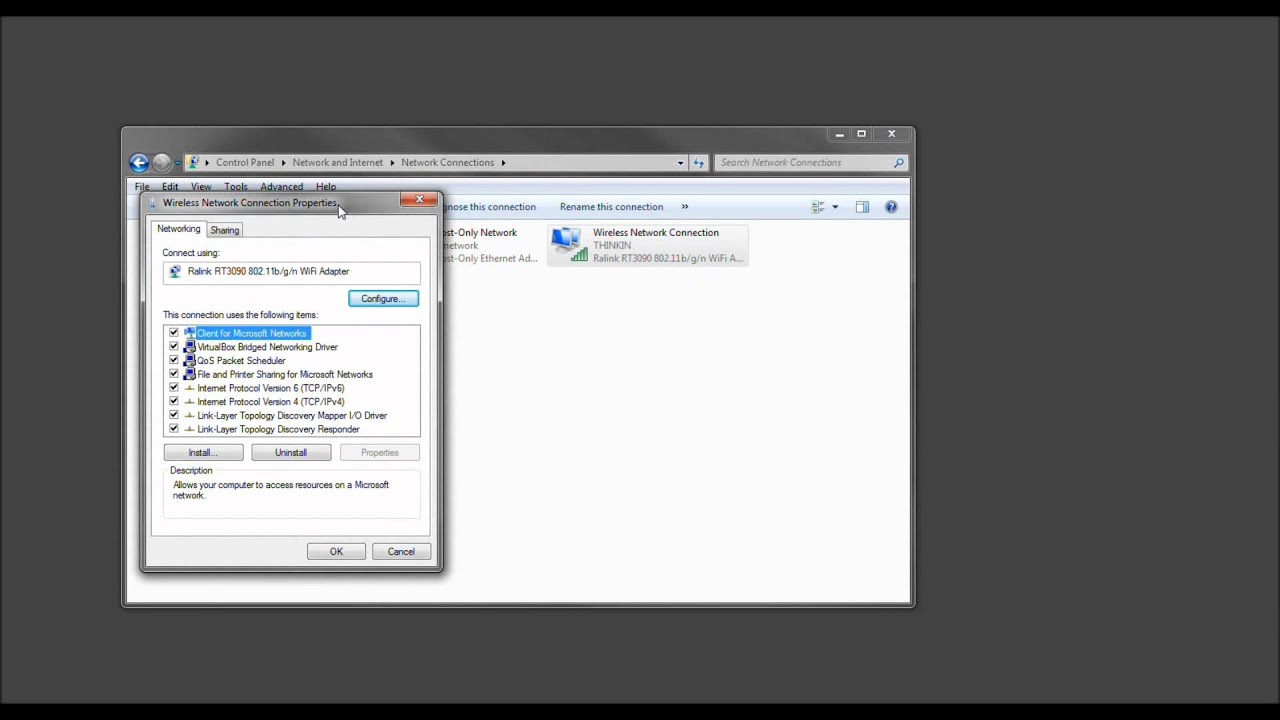Open the Explorer help question mark icon
Screen dimensions: 1280x720
click(x=891, y=207)
